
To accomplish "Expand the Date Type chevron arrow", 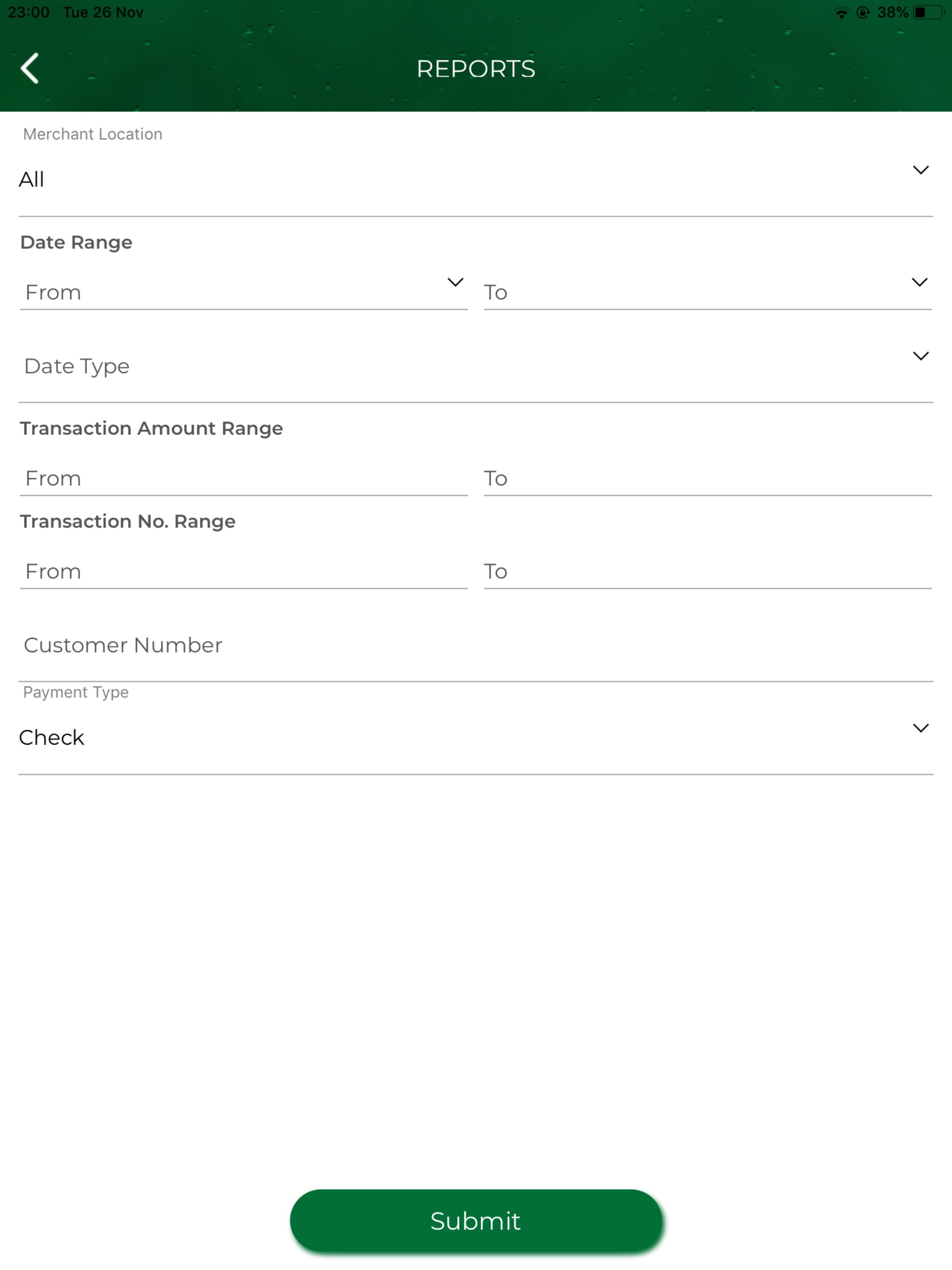I will pyautogui.click(x=920, y=356).
